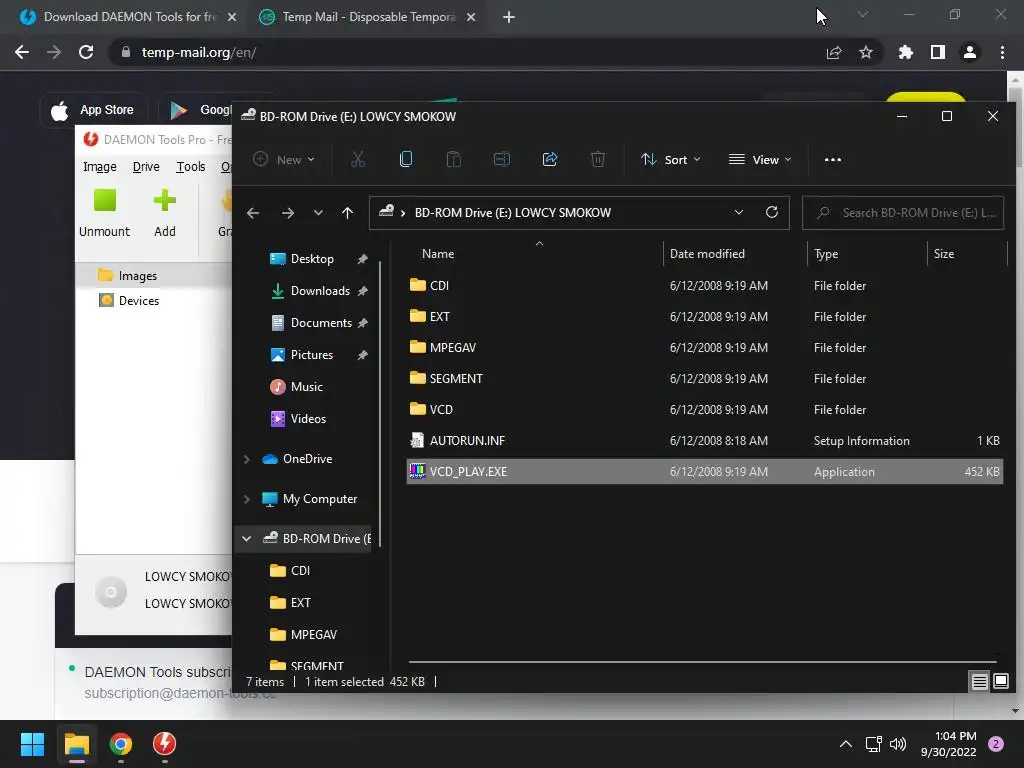Reload the Chrome page

pyautogui.click(x=86, y=52)
